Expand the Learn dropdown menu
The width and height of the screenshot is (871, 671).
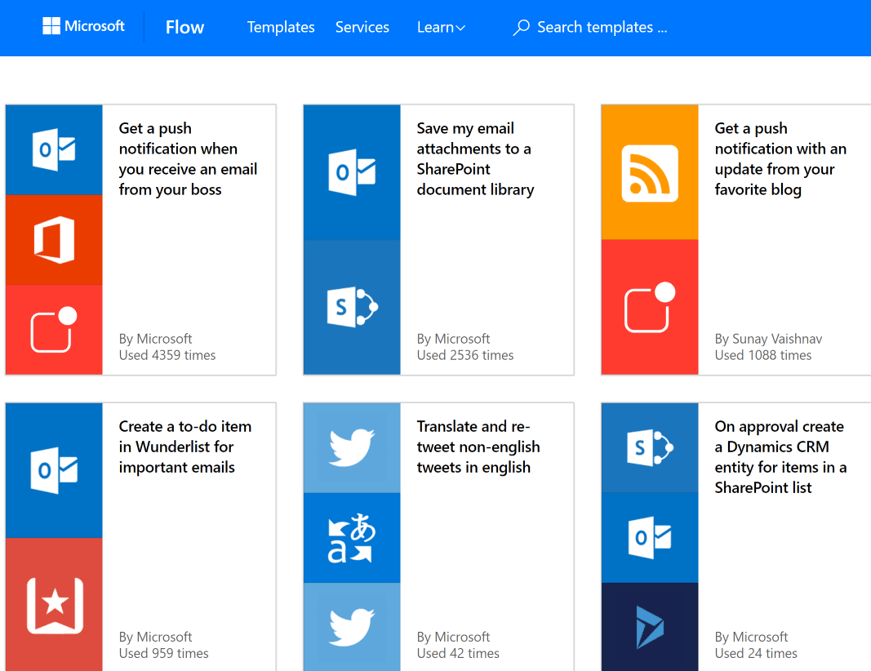(x=441, y=27)
